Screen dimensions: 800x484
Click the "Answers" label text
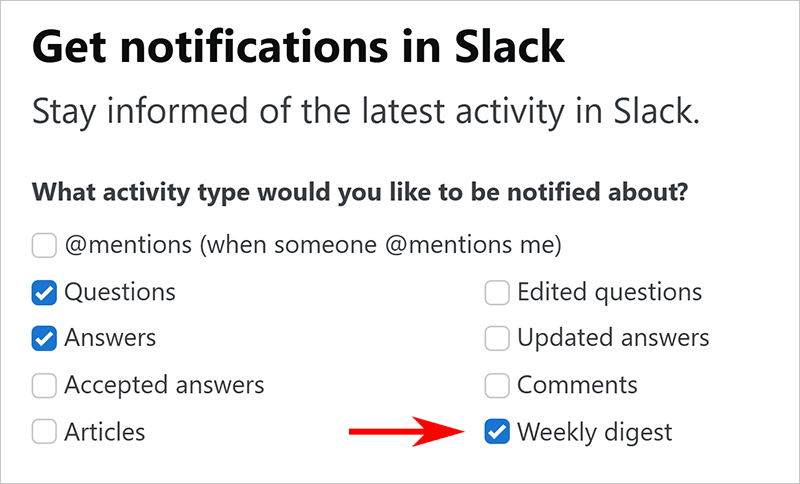110,339
